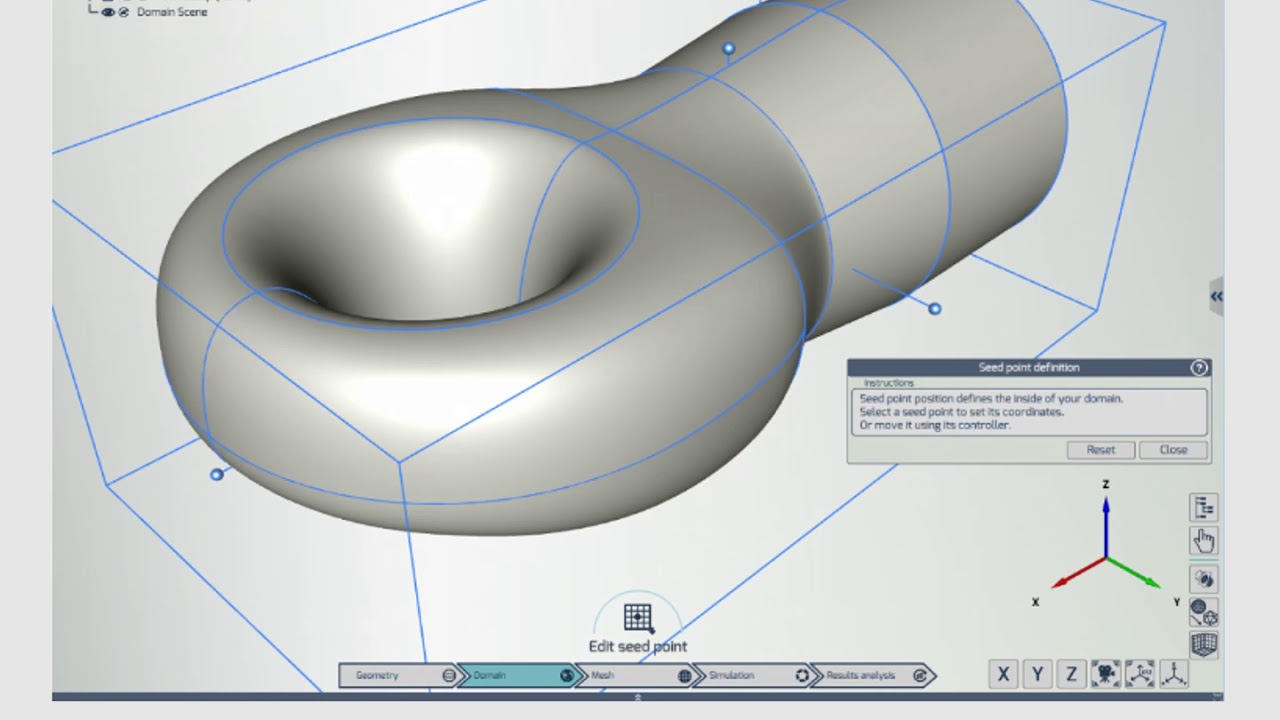Align view along the Z axis
This screenshot has height=720, width=1280.
[x=1071, y=675]
